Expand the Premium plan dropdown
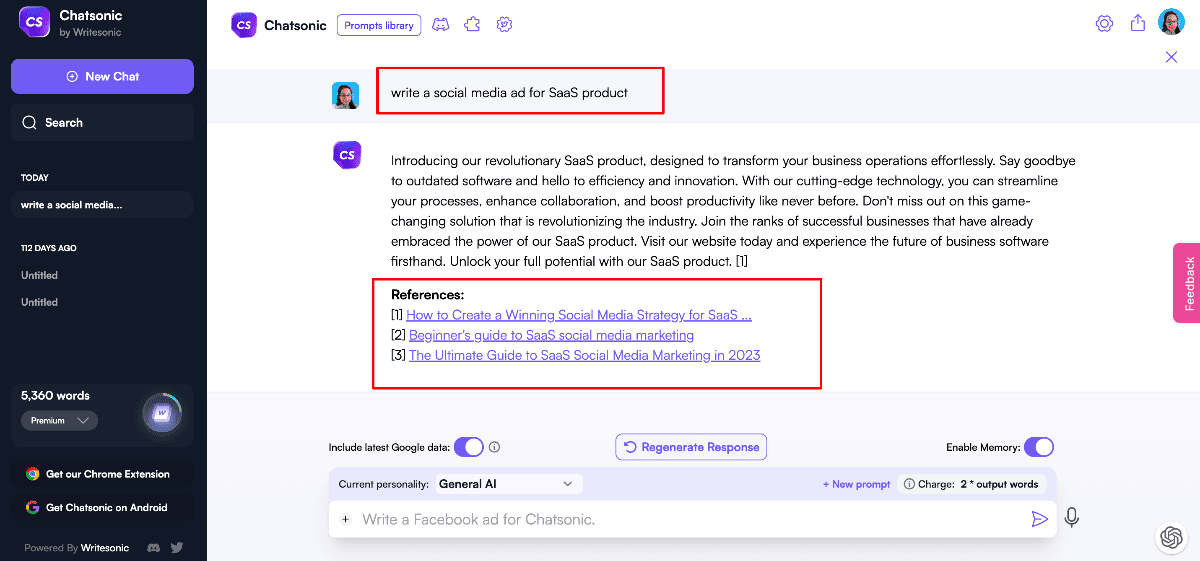The height and width of the screenshot is (561, 1200). click(x=59, y=421)
